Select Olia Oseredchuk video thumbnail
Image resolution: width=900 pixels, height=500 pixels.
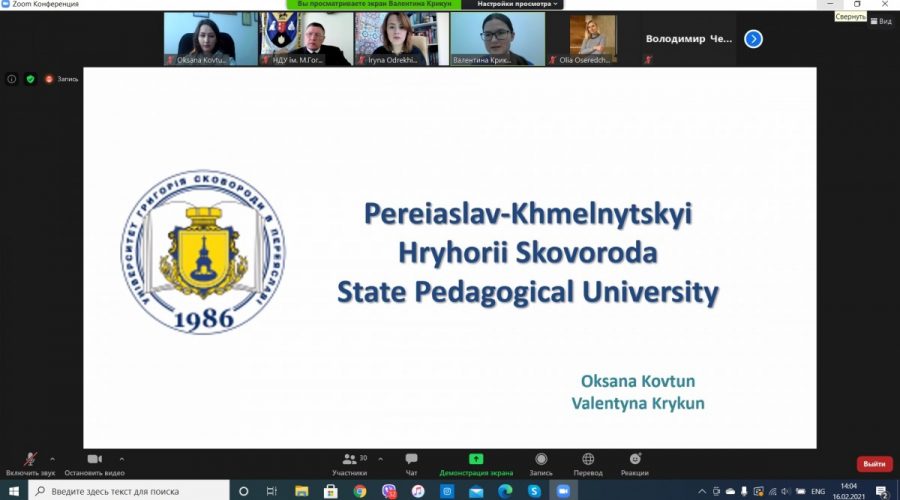point(593,39)
